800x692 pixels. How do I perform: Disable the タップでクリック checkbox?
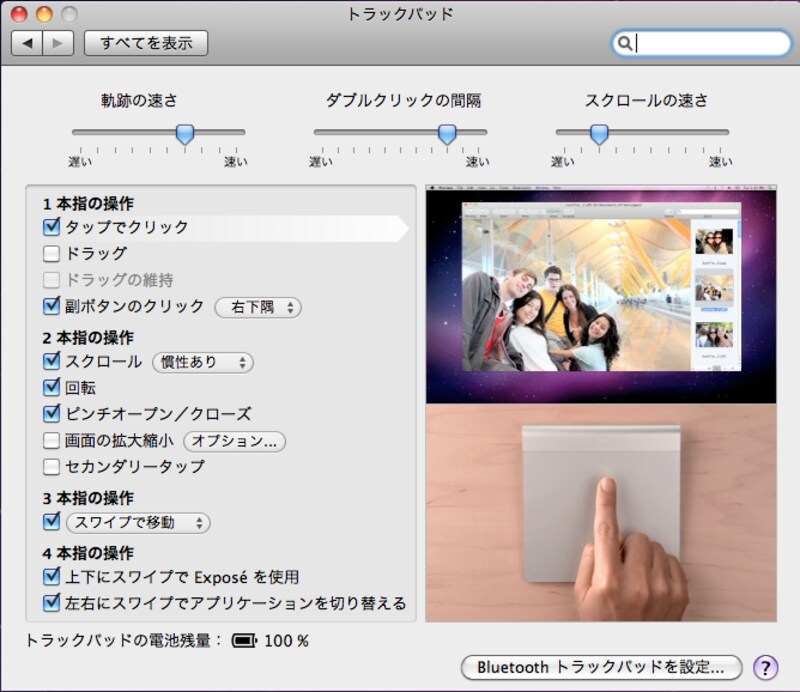51,225
